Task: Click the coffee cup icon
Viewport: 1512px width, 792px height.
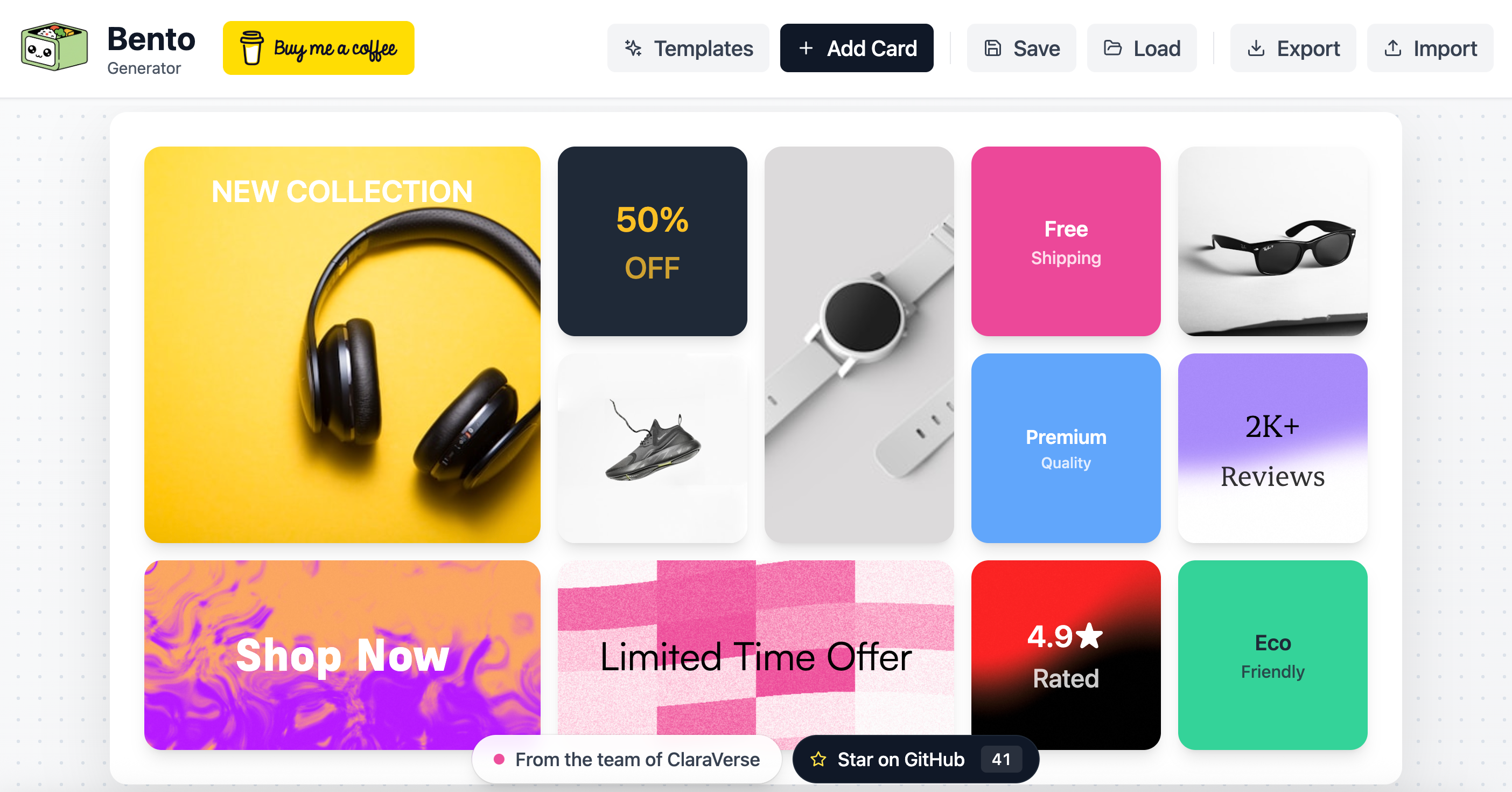Action: click(x=252, y=48)
